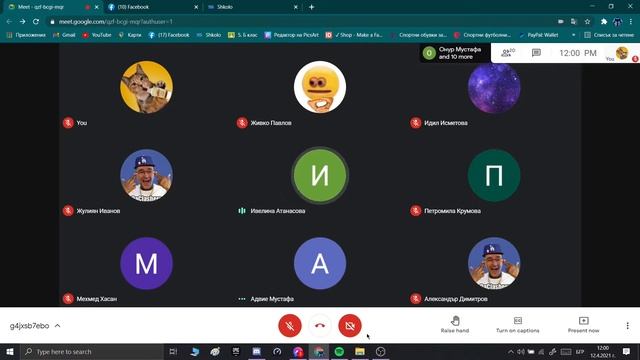Toggle the camera button in the call bar
Viewport: 640px width, 360px height.
click(x=350, y=325)
